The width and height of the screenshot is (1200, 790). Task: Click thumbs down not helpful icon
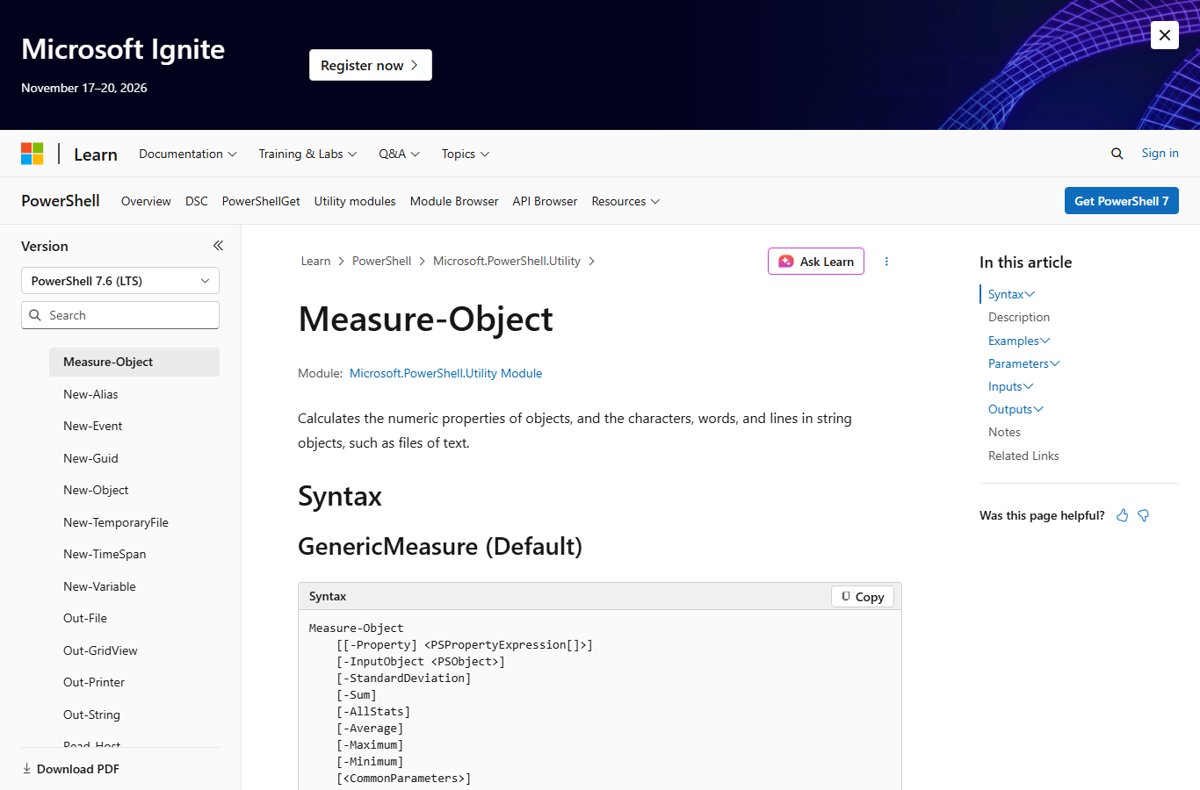[x=1143, y=515]
